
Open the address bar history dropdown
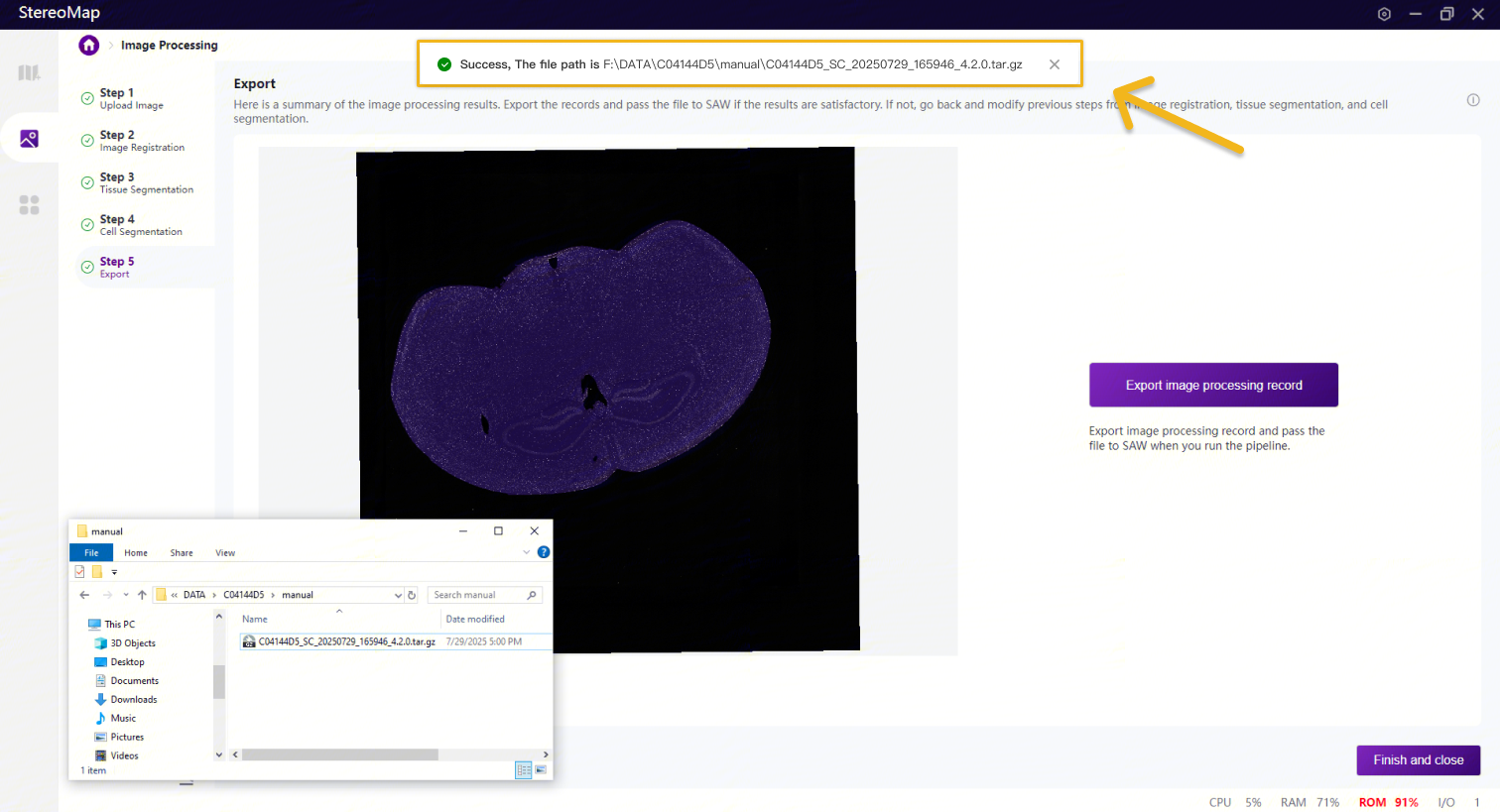398,595
